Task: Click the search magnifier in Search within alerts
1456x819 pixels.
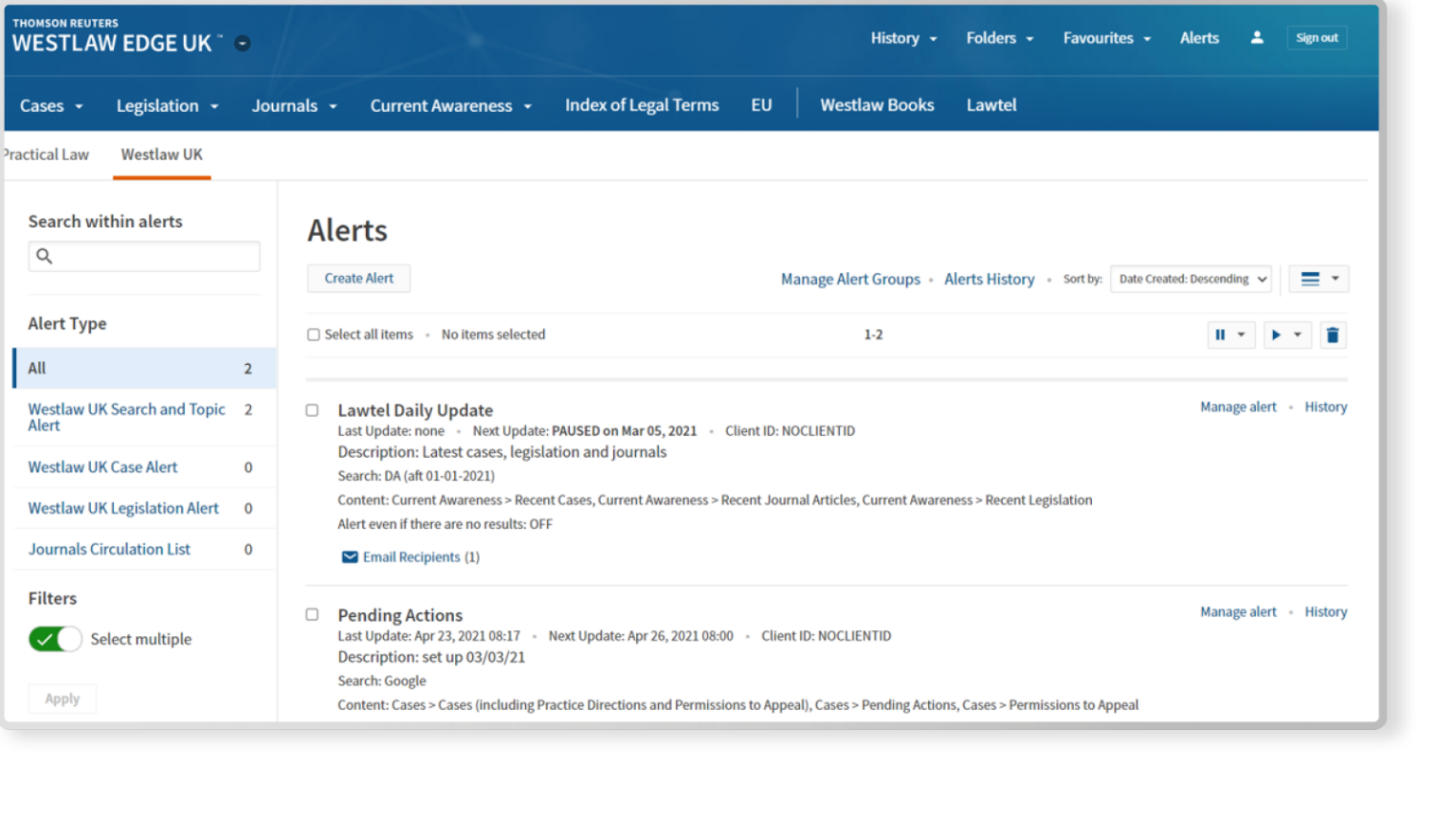Action: pyautogui.click(x=44, y=256)
